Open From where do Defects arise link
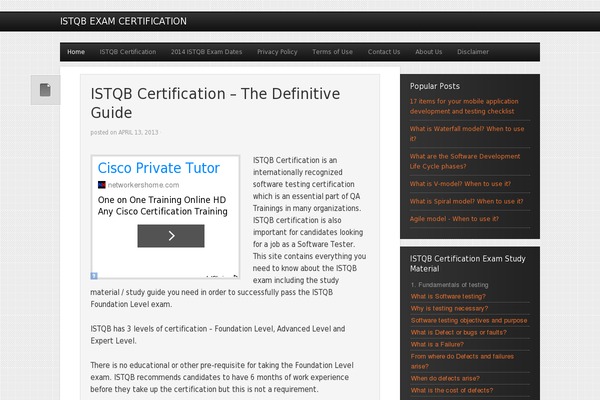600x400 pixels. (462, 361)
